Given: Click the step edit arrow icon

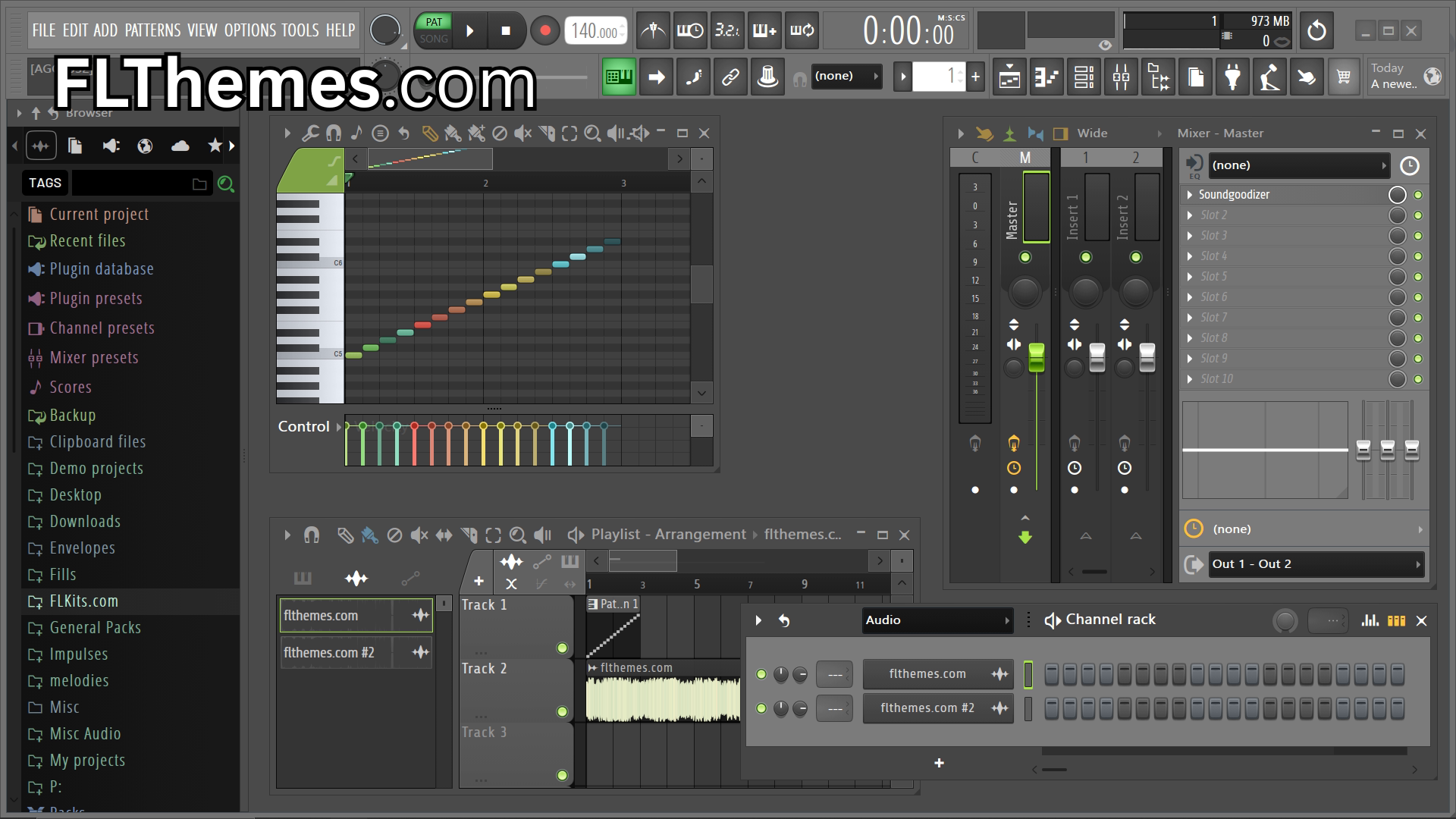Looking at the screenshot, I should click(x=657, y=76).
